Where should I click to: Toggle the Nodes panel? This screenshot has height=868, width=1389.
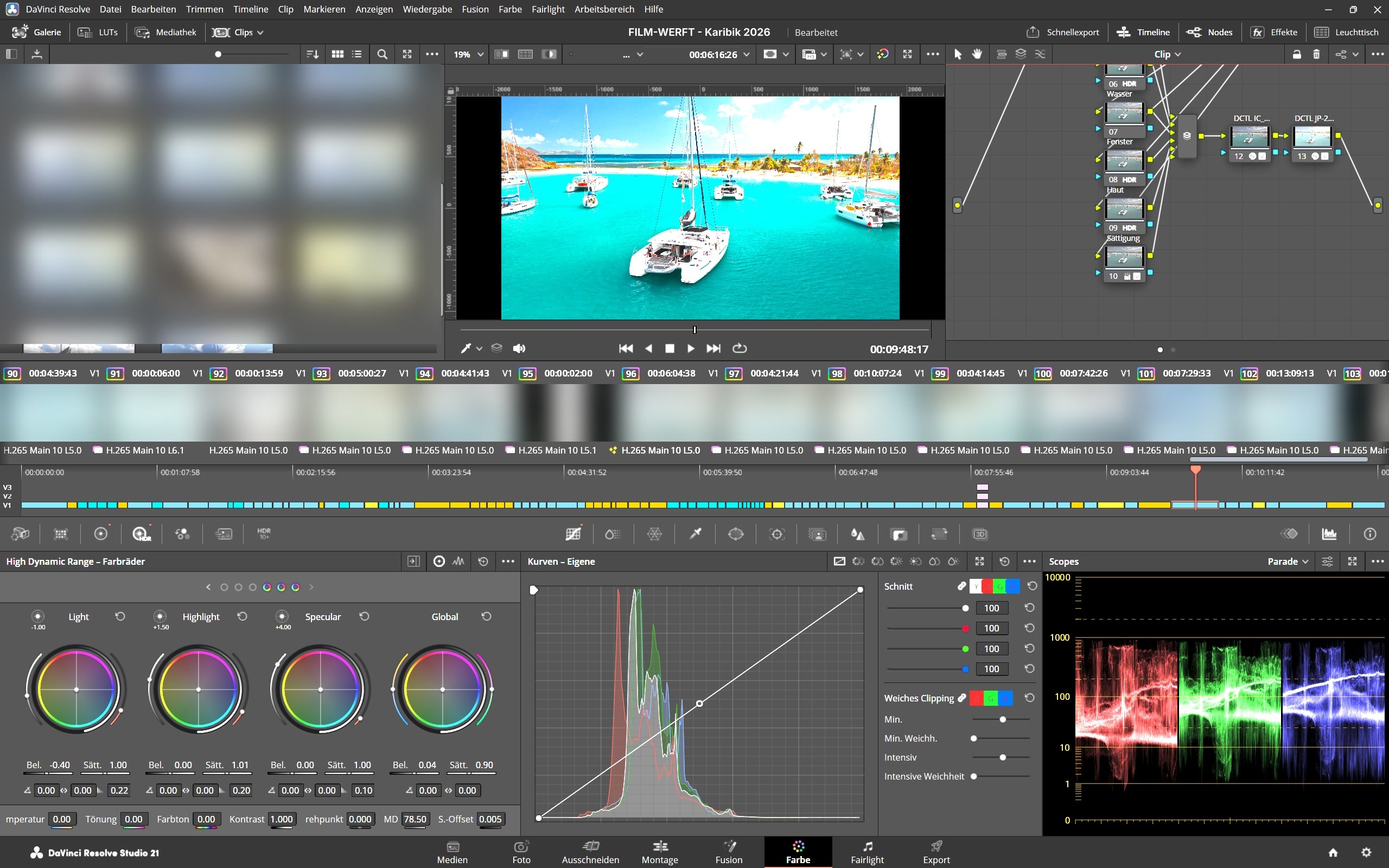(x=1209, y=32)
